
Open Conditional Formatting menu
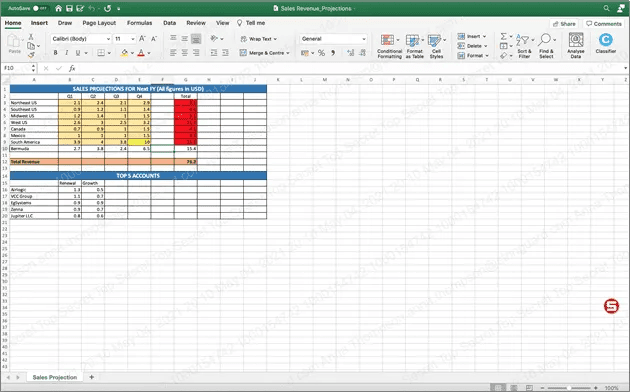(389, 46)
